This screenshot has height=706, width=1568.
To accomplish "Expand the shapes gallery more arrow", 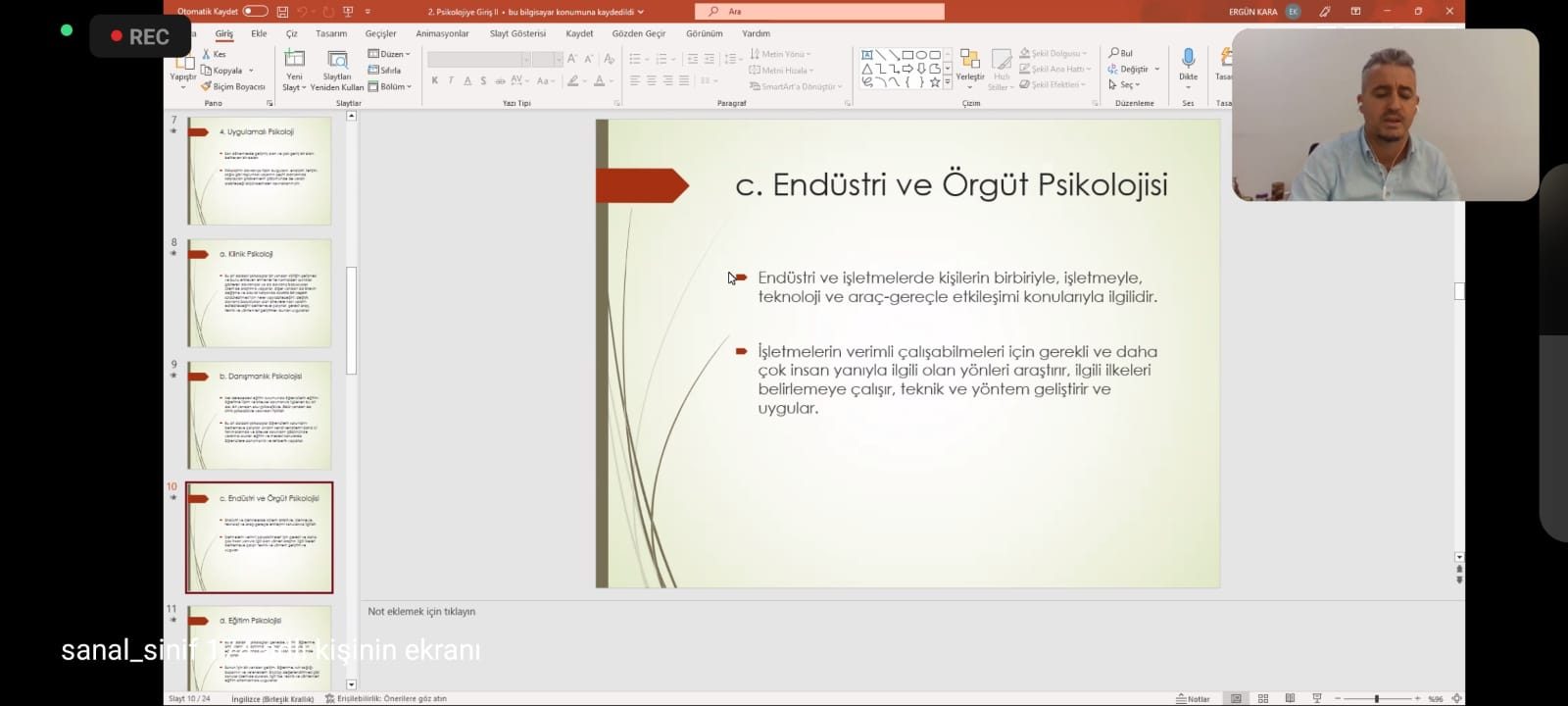I will tap(948, 83).
